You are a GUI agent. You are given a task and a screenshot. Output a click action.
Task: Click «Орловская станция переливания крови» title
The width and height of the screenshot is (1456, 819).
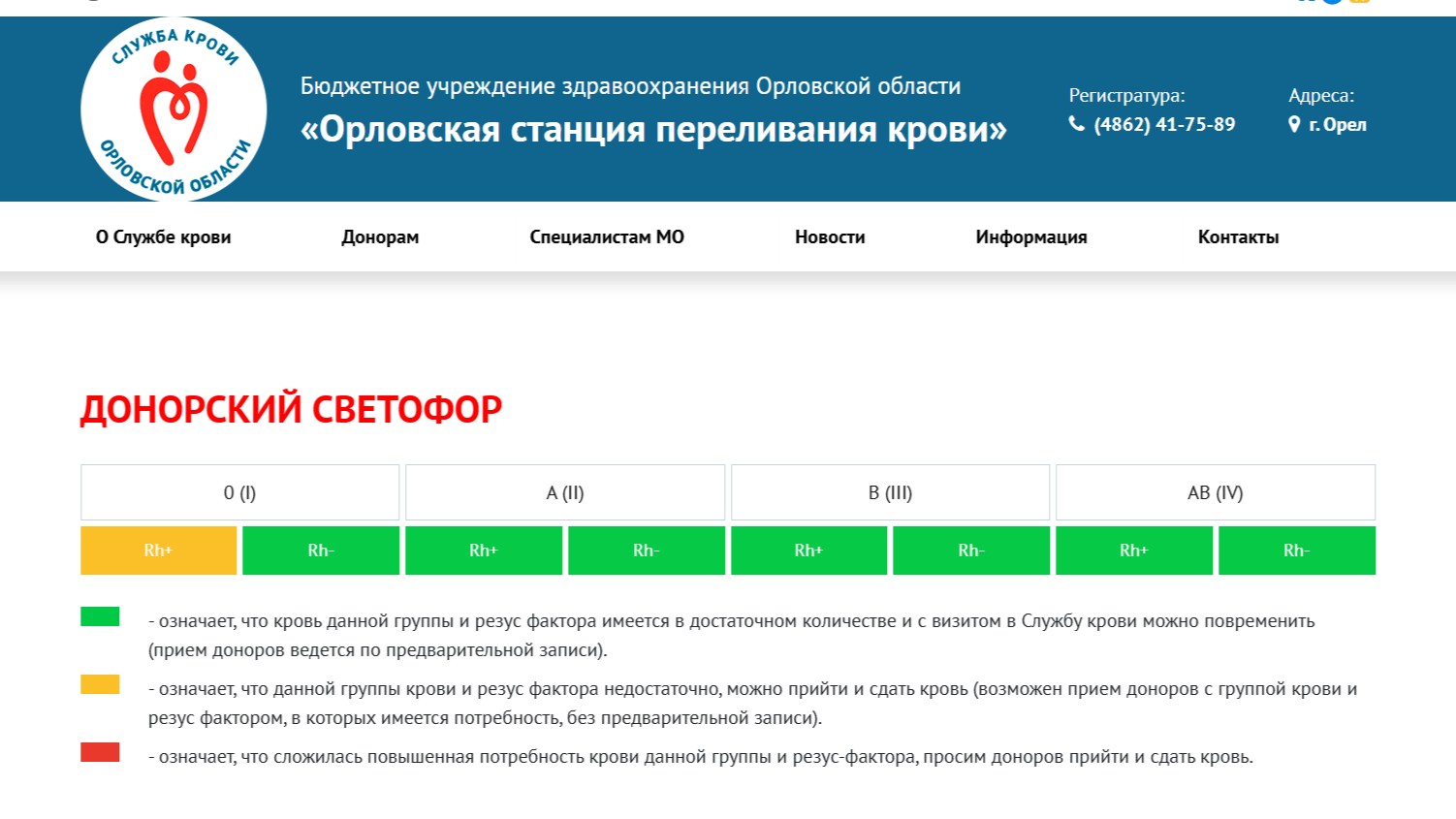click(653, 129)
